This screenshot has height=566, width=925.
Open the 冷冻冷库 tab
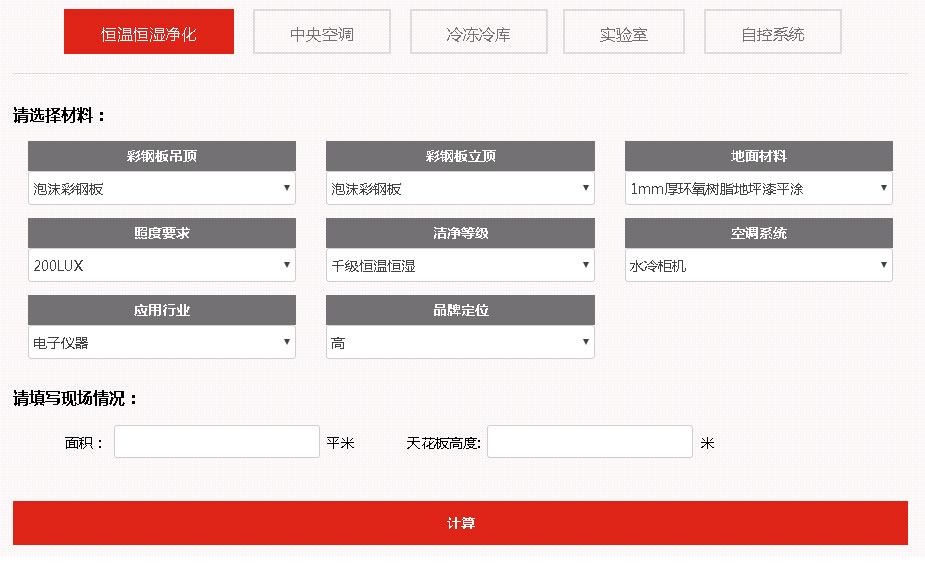[478, 33]
